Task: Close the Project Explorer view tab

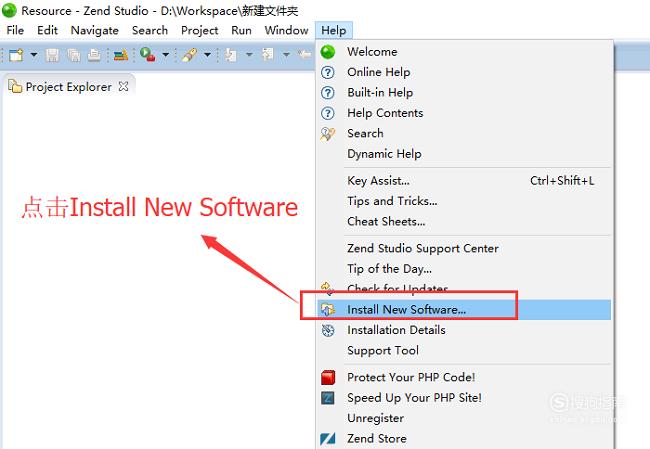Action: click(x=123, y=86)
